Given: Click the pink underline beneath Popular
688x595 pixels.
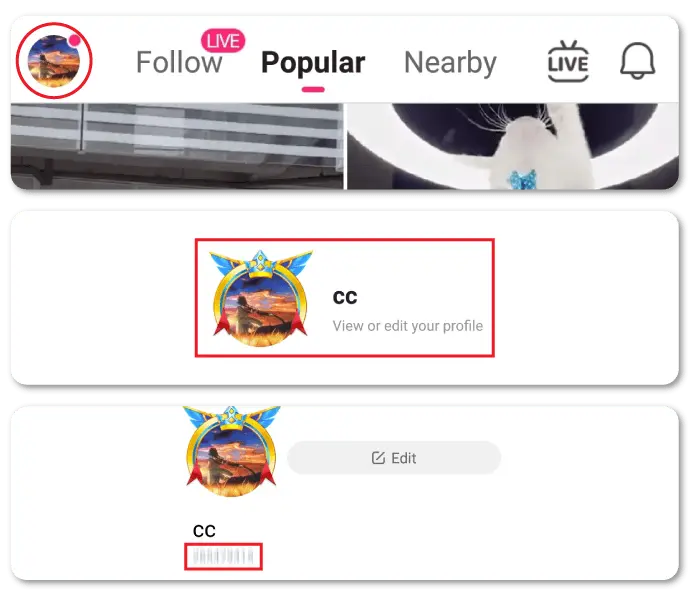Looking at the screenshot, I should (x=313, y=90).
